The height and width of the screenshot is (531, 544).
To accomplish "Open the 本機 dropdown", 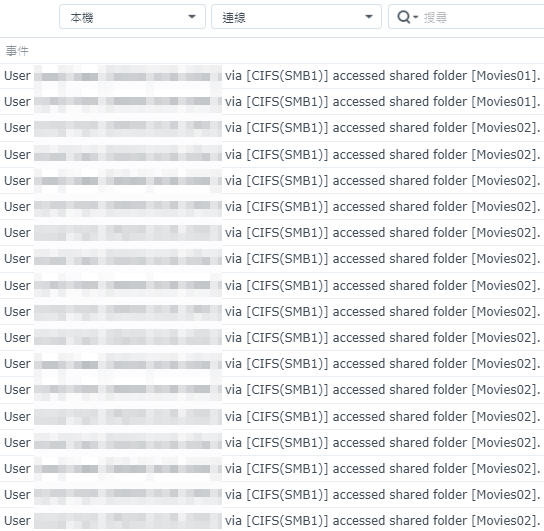I will pos(132,17).
